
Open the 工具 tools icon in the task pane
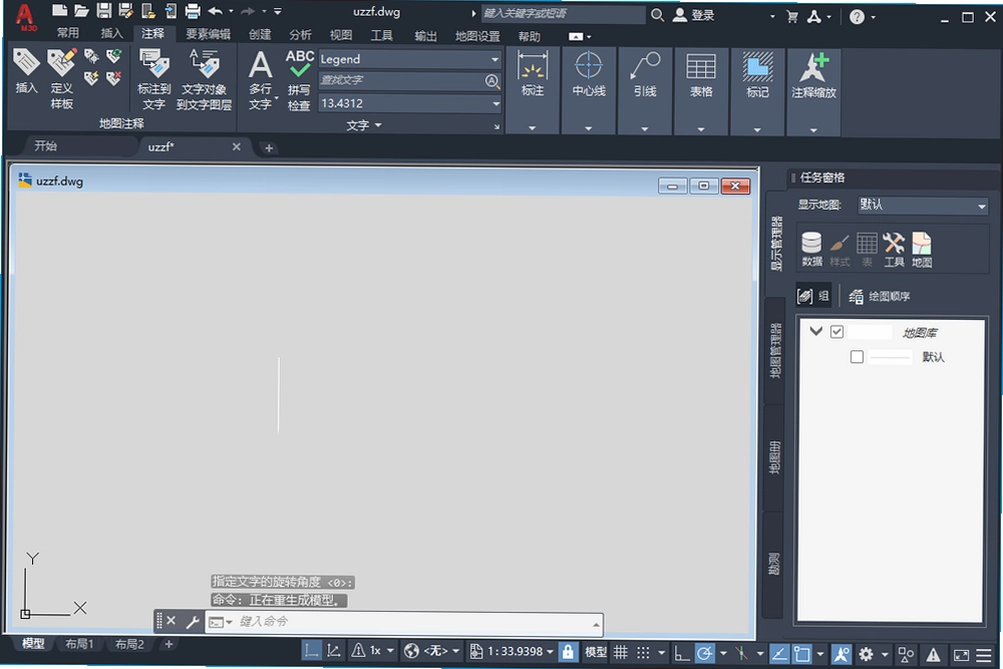coord(894,249)
